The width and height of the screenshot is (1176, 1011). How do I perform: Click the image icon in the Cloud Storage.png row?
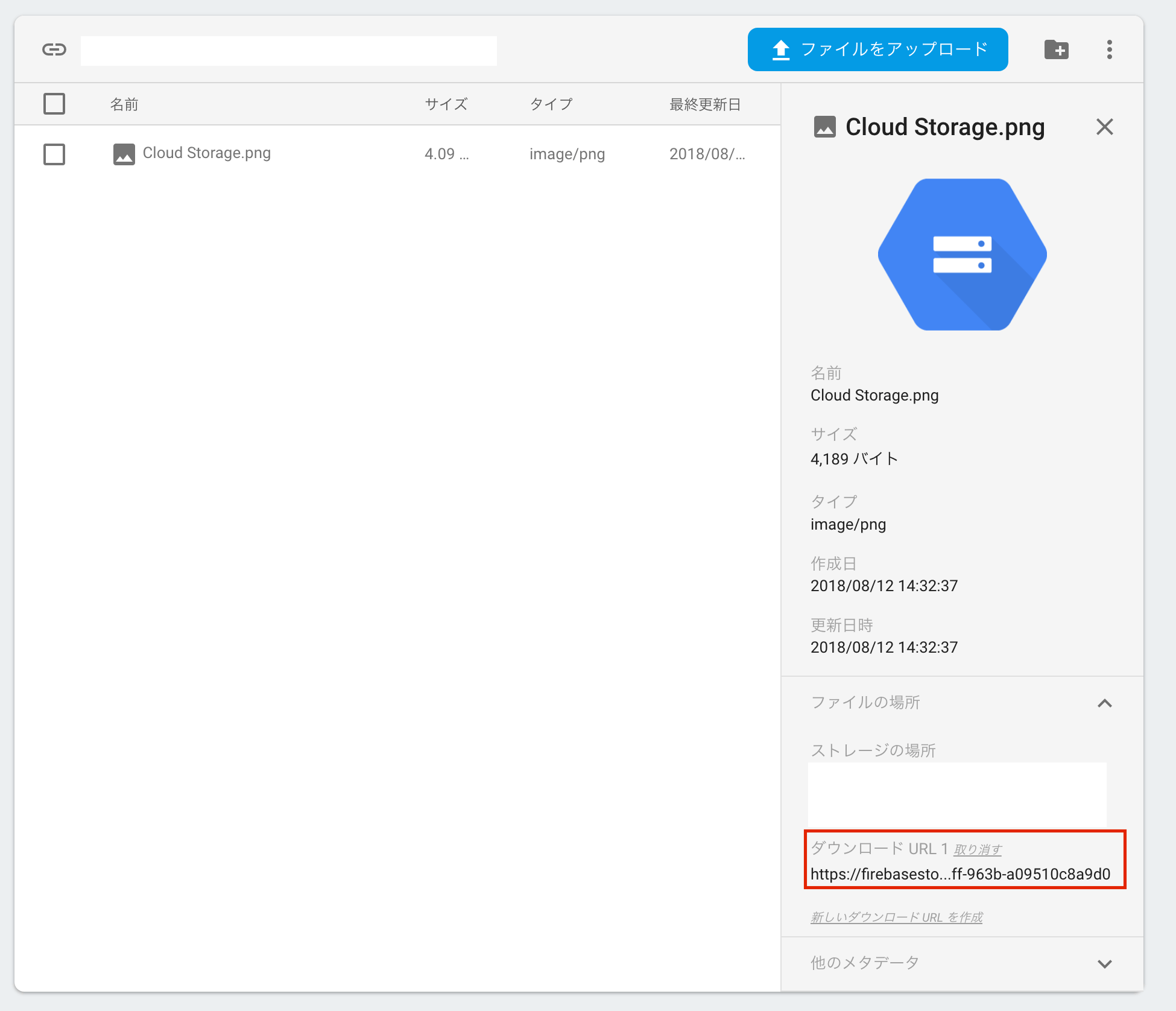124,154
